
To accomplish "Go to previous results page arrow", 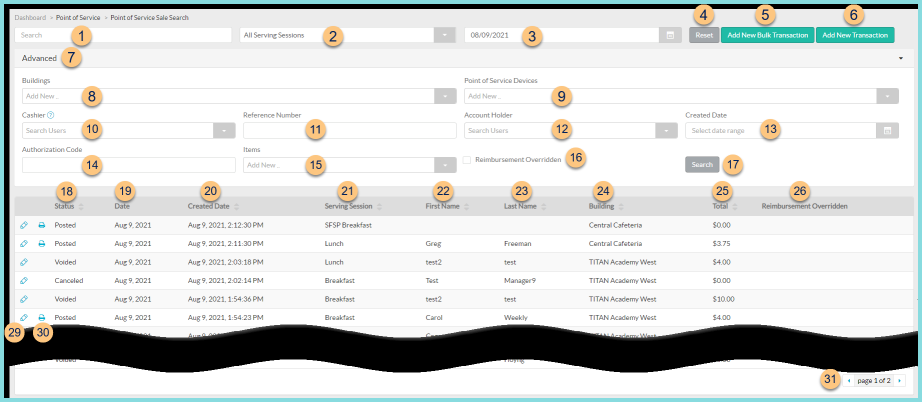I will point(848,381).
